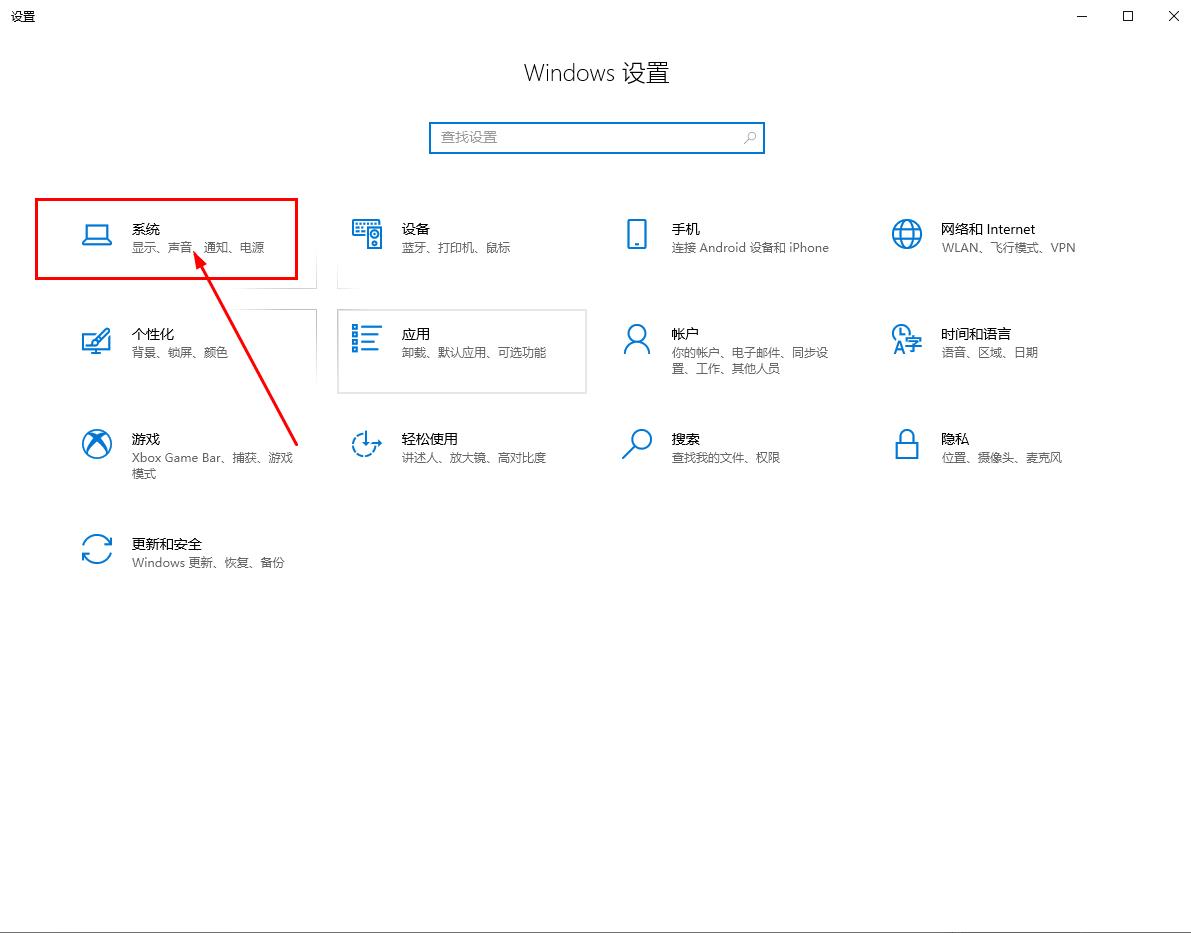
Task: Click the 隐私 padlock icon
Action: 906,444
